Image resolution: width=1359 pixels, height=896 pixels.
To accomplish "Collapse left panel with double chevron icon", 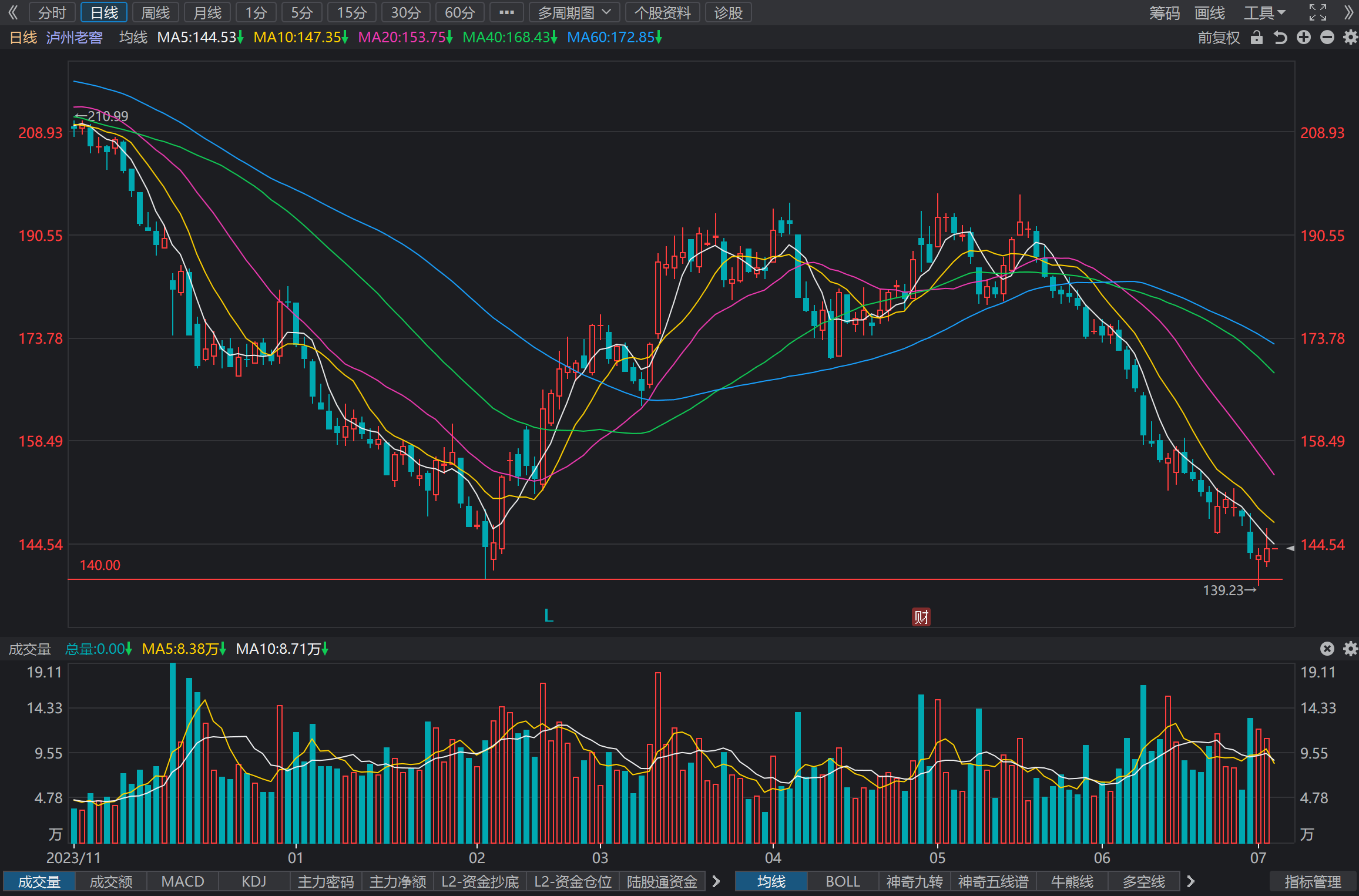I will (13, 12).
